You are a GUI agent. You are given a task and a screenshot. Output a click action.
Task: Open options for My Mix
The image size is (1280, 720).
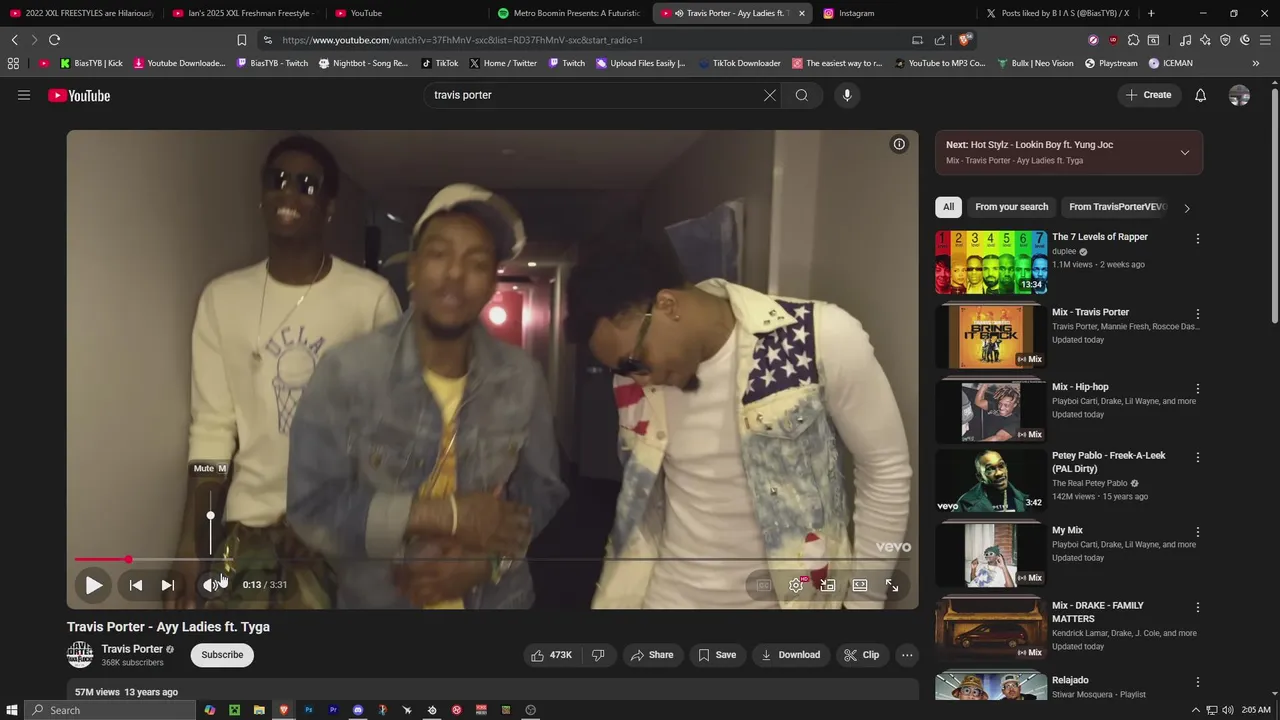(1197, 532)
